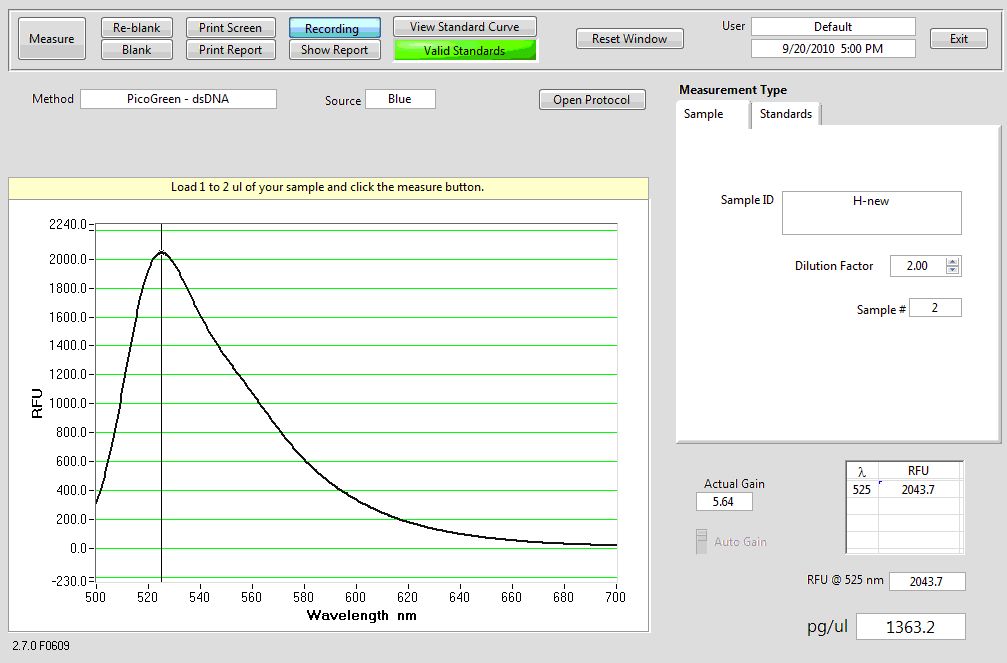Toggle the Recording button
Screen dimensions: 1007x663
335,28
